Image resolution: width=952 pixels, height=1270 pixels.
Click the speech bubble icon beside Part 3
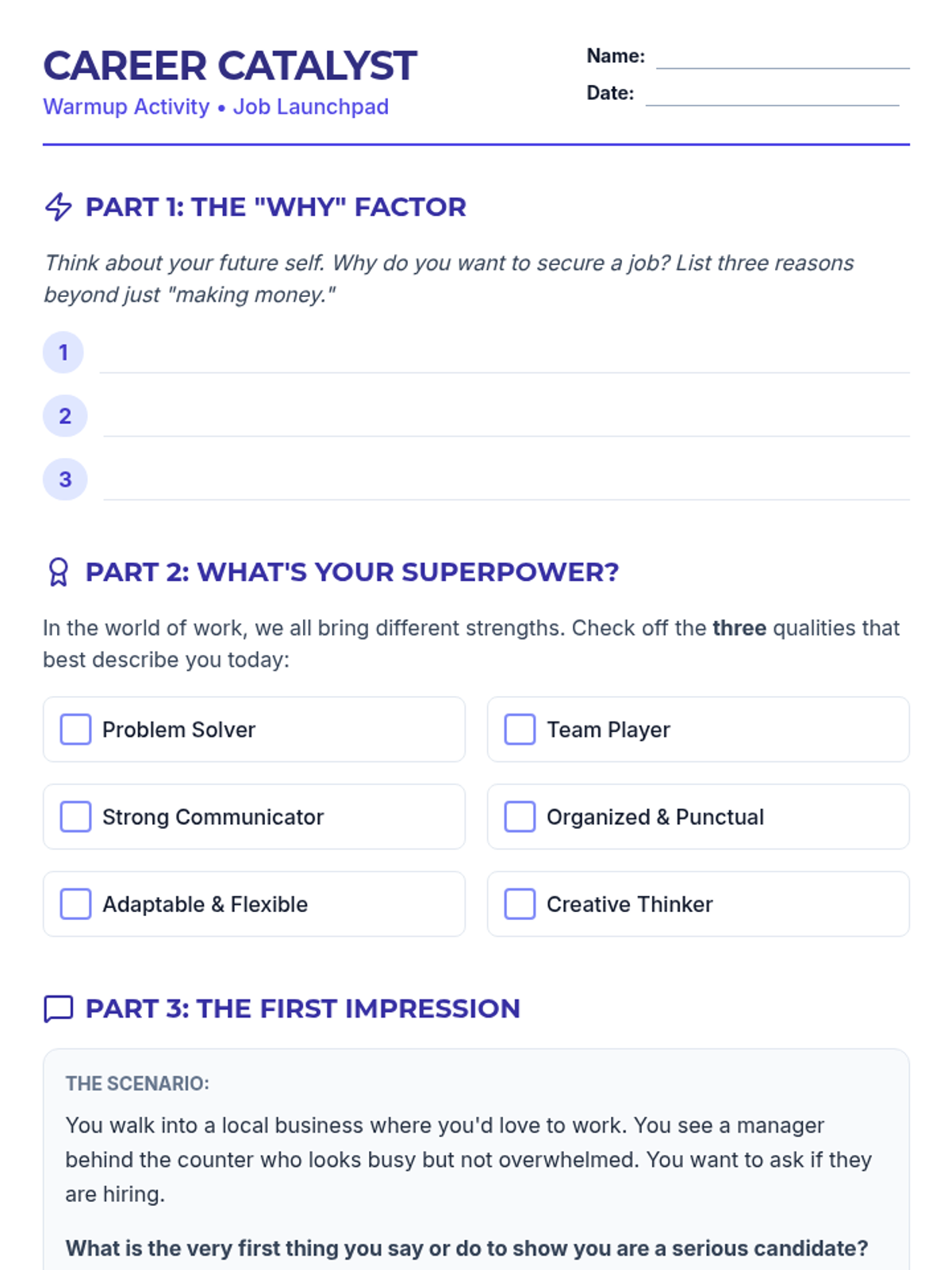59,1009
